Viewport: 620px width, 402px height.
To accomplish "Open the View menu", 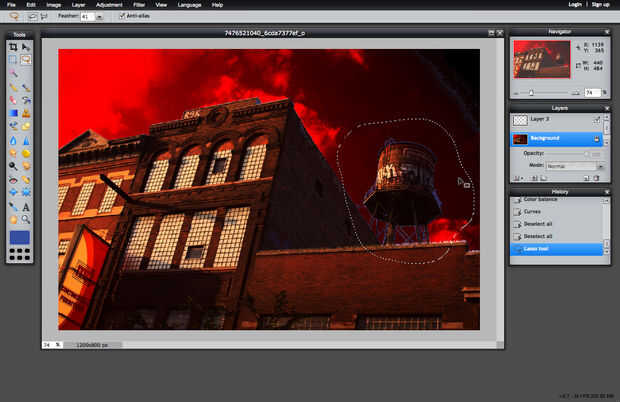I will click(x=161, y=5).
